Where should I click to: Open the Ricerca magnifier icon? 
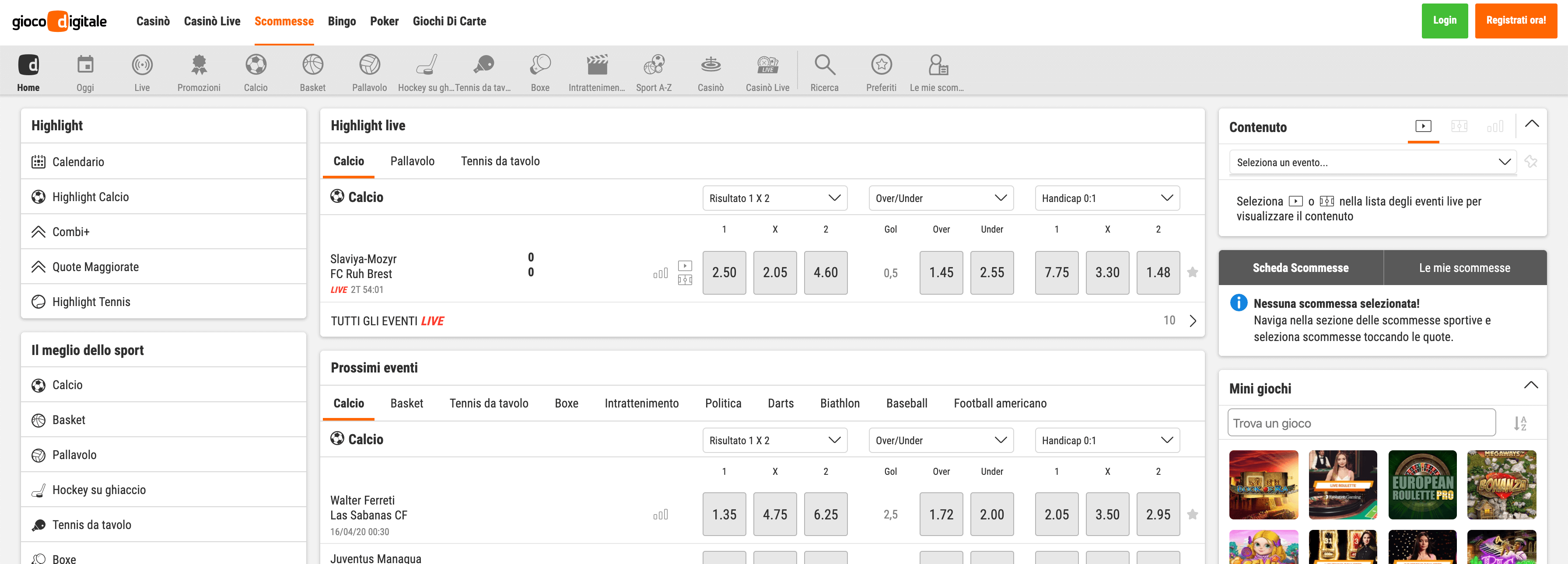pyautogui.click(x=825, y=65)
